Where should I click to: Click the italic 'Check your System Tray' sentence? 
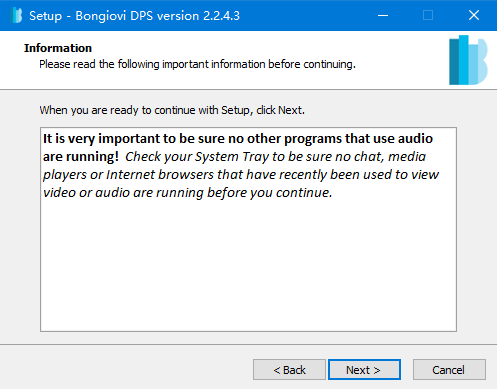[275, 157]
